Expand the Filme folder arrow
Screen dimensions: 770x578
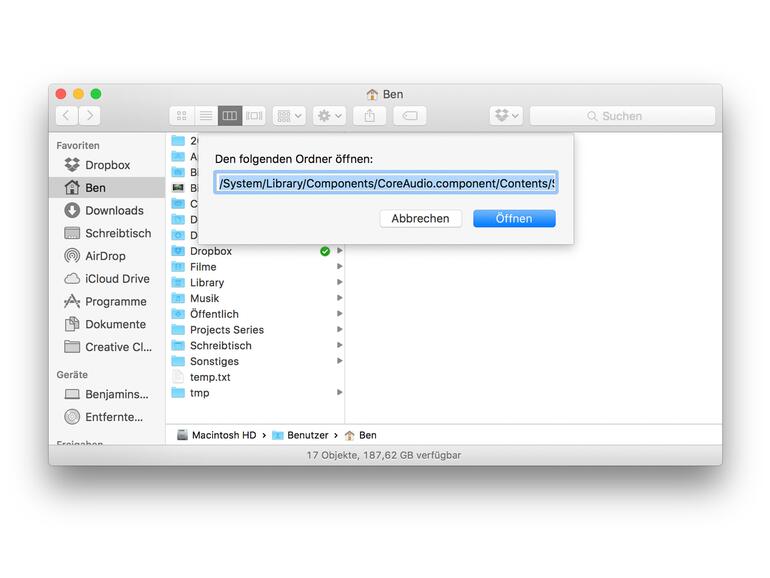[x=339, y=266]
